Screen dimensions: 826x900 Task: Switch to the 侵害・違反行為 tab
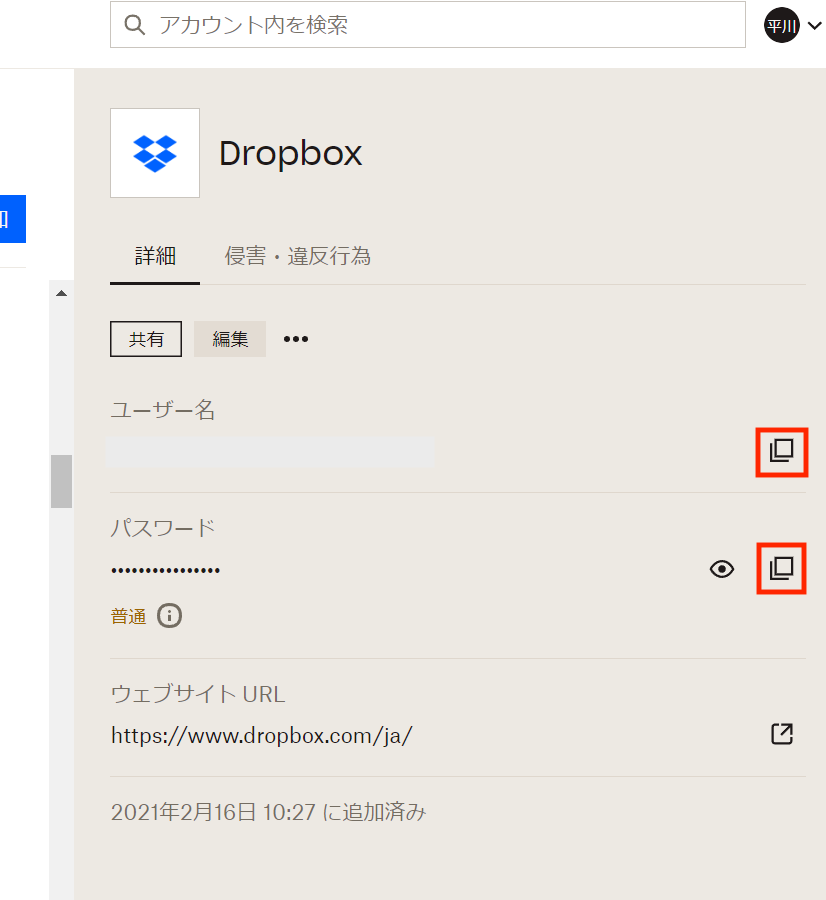pyautogui.click(x=298, y=256)
